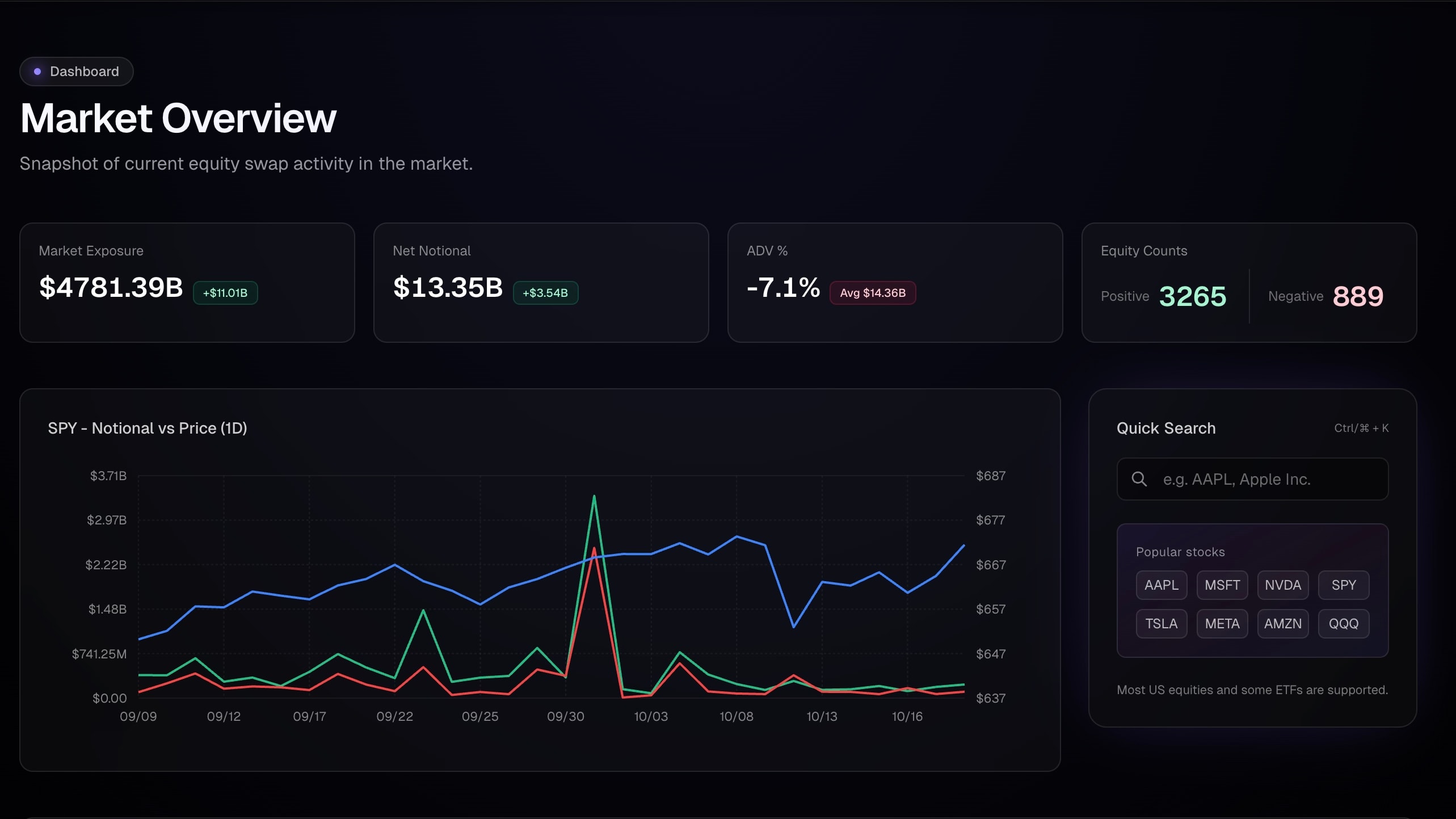The width and height of the screenshot is (1456, 819).
Task: Click the Ctrl/⌘ + K shortcut hint
Action: 1361,428
